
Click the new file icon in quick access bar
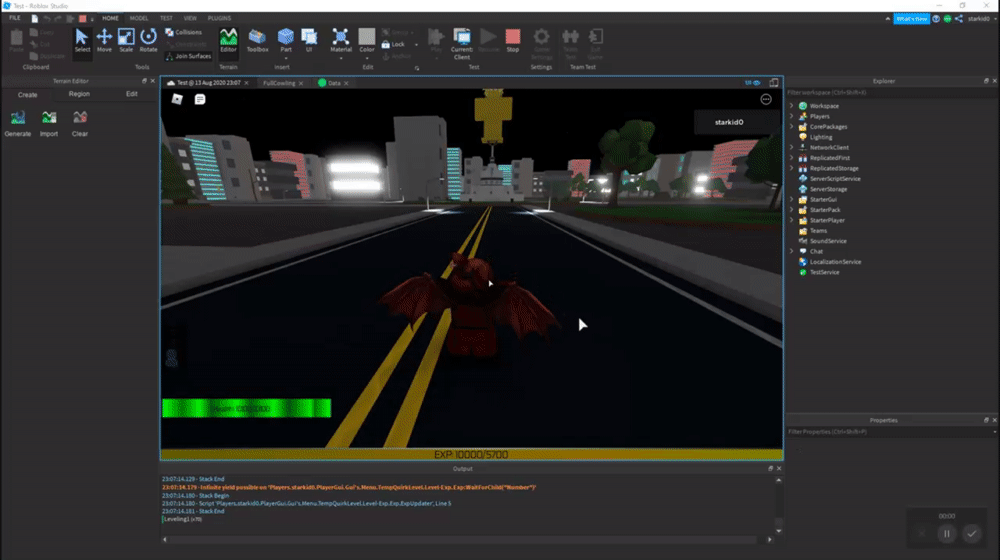[34, 18]
